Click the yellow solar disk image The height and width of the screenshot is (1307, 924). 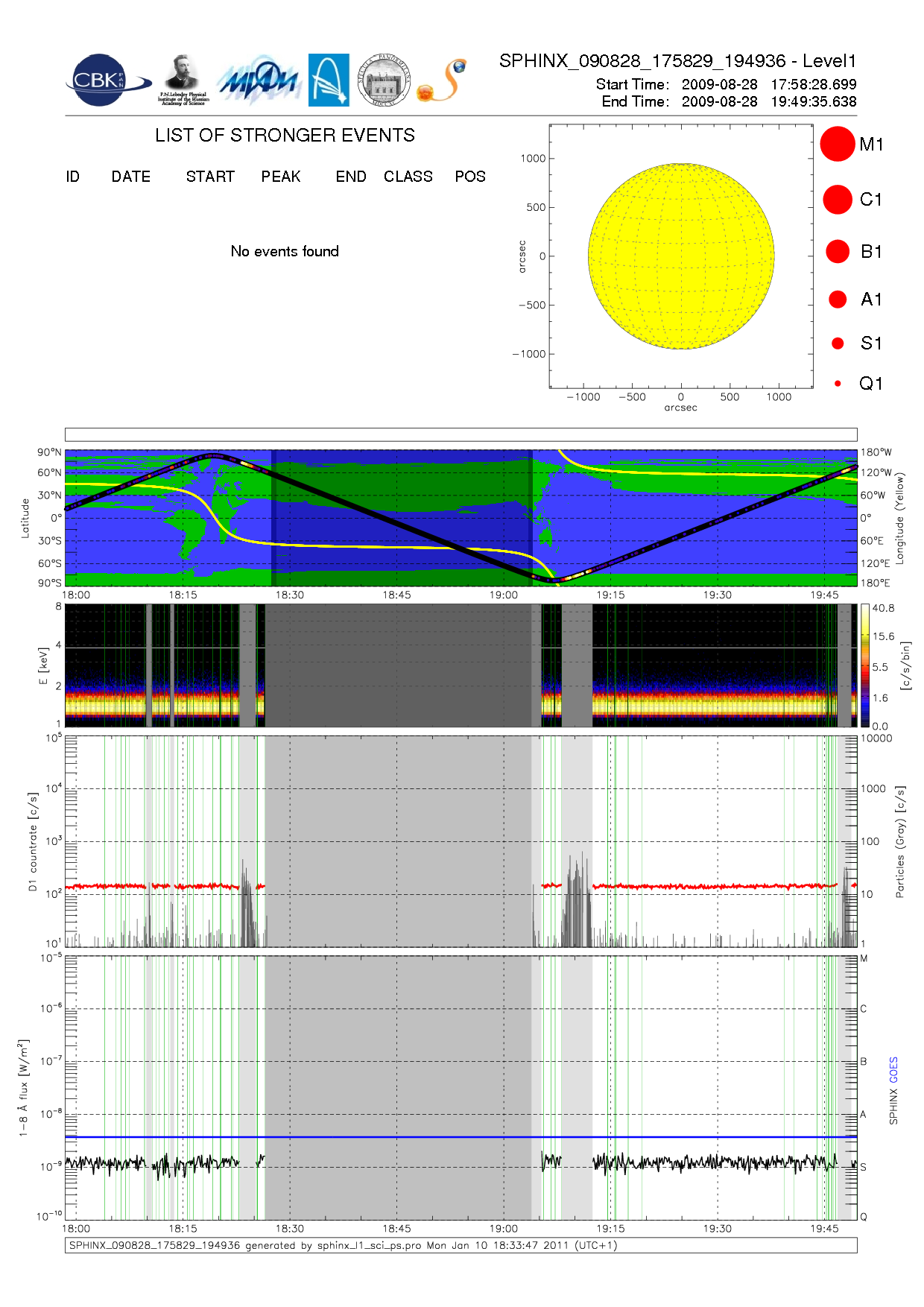click(x=681, y=256)
